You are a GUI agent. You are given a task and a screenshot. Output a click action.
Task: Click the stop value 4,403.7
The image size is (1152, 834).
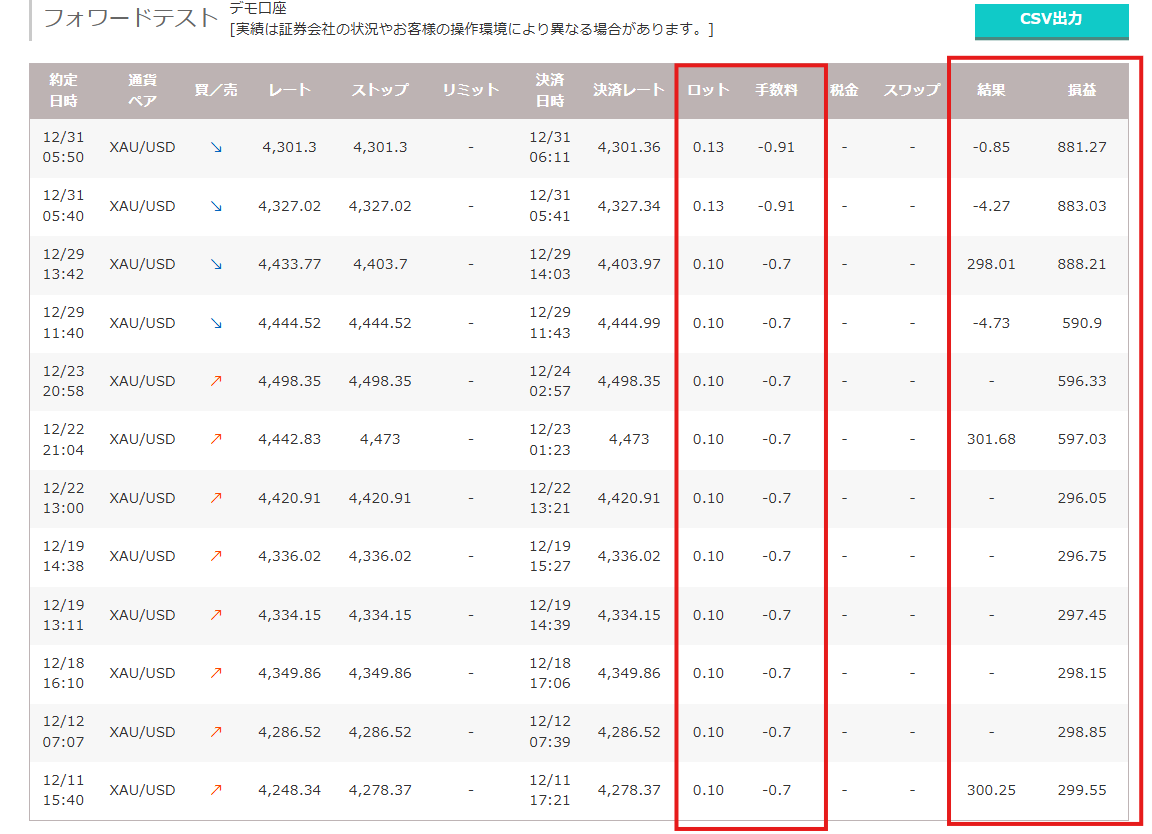tap(380, 265)
